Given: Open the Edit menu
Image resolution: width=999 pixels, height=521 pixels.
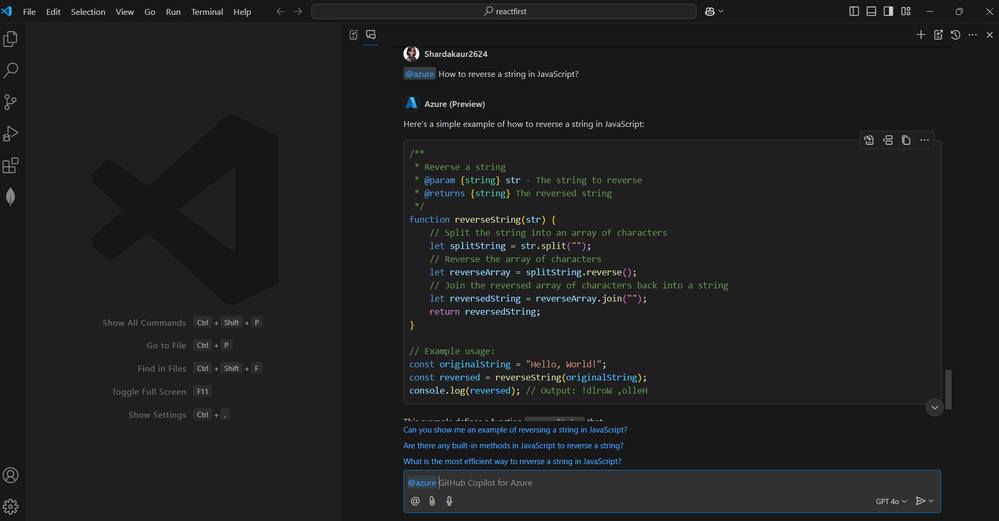Looking at the screenshot, I should 54,11.
